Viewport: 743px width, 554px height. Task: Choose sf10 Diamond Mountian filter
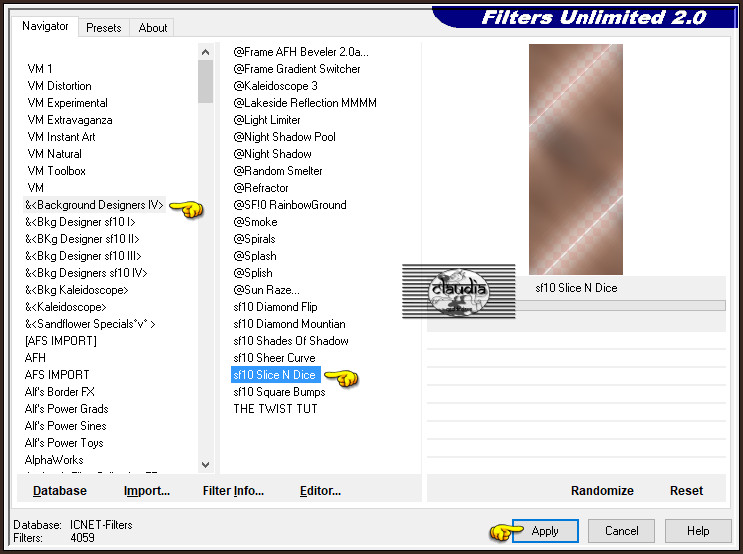pyautogui.click(x=289, y=324)
